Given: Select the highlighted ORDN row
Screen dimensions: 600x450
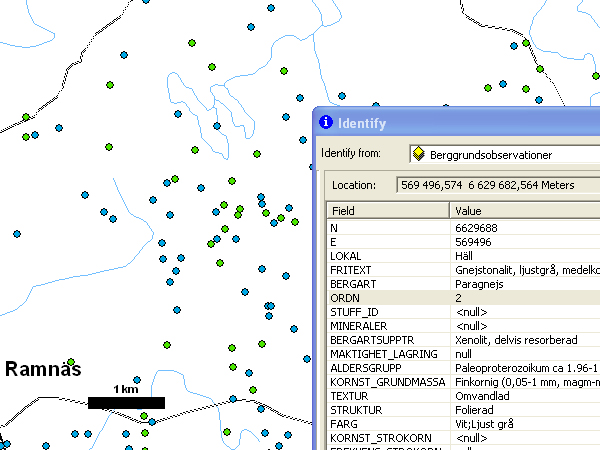Looking at the screenshot, I should click(x=463, y=298).
